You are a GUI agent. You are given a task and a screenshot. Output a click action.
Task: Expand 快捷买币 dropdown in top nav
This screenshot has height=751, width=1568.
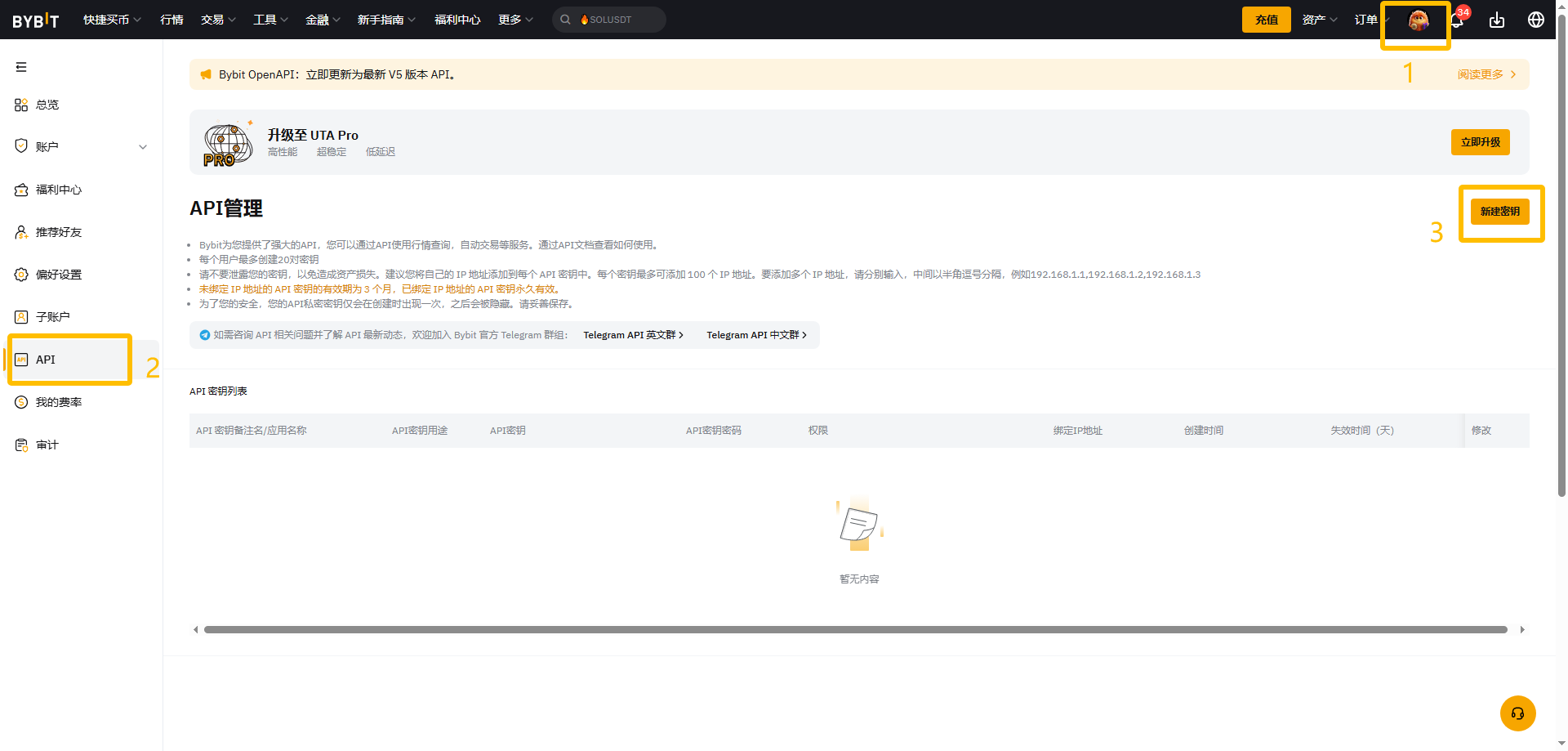pos(112,20)
